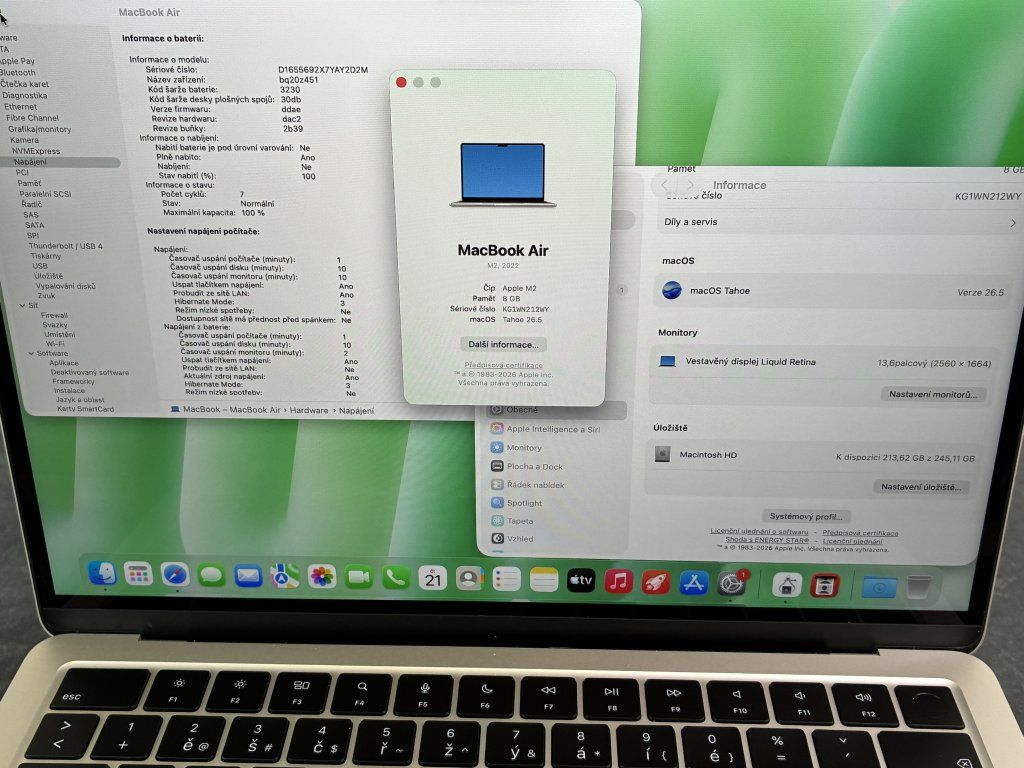Collapse the Síť tree section
1024x768 pixels.
pos(23,305)
